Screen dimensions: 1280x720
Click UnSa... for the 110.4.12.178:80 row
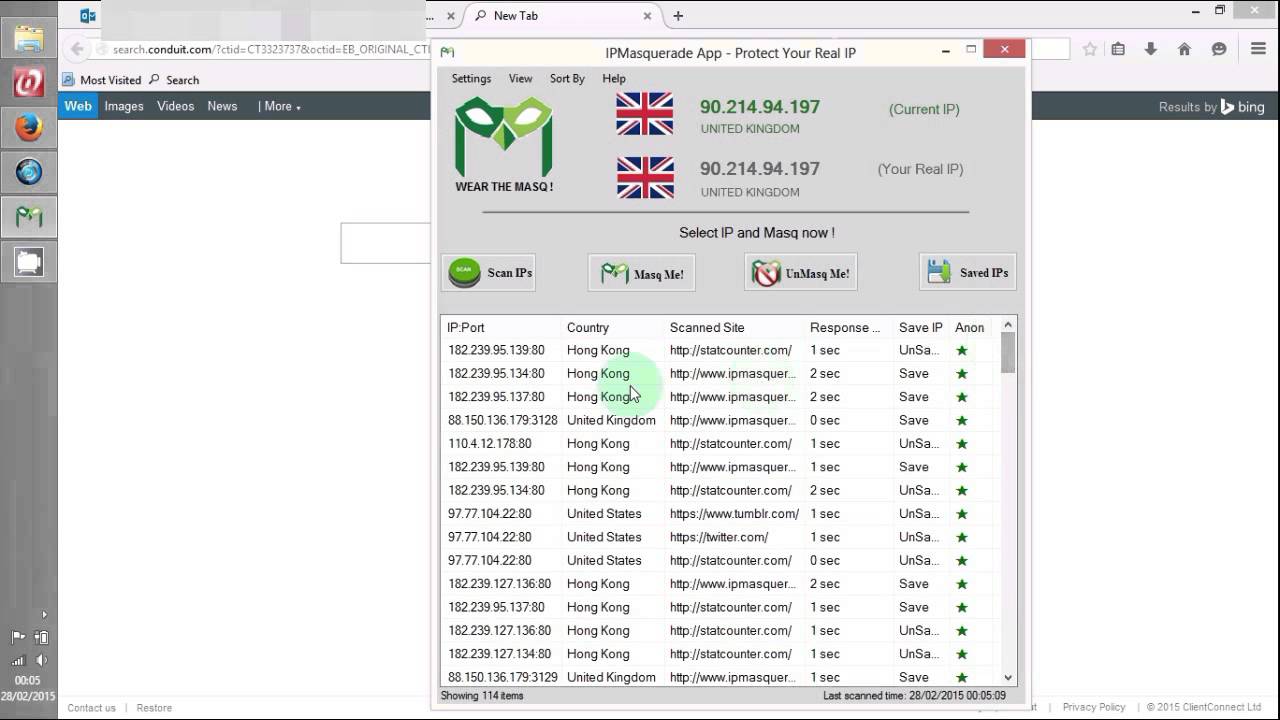point(919,443)
